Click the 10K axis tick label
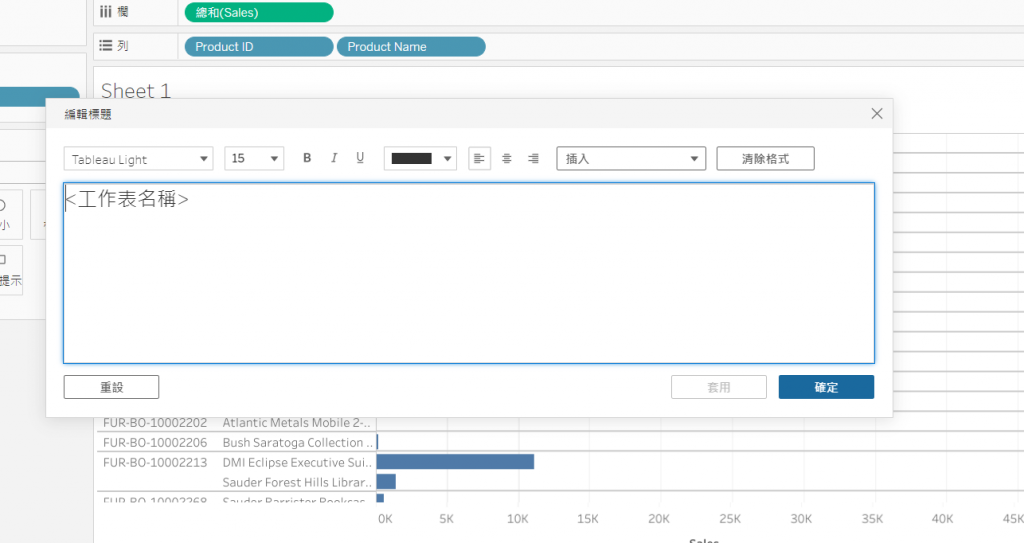 (518, 519)
